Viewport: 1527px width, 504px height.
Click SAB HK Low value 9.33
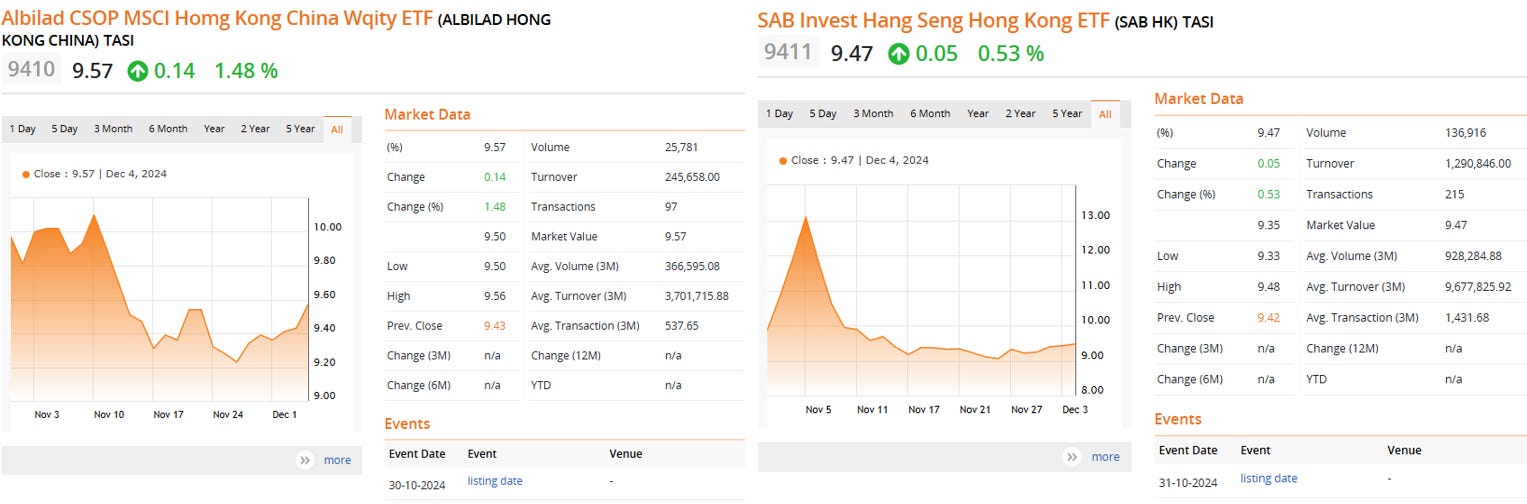tap(1269, 256)
